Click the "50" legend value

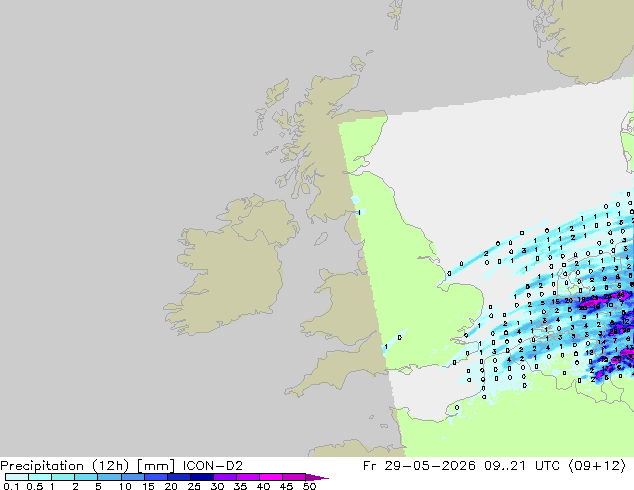310,486
